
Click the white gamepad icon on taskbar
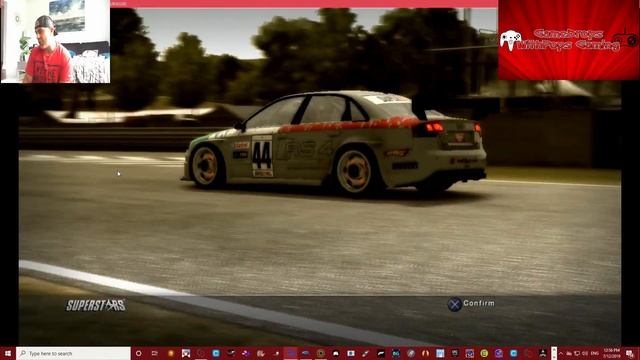coord(336,353)
